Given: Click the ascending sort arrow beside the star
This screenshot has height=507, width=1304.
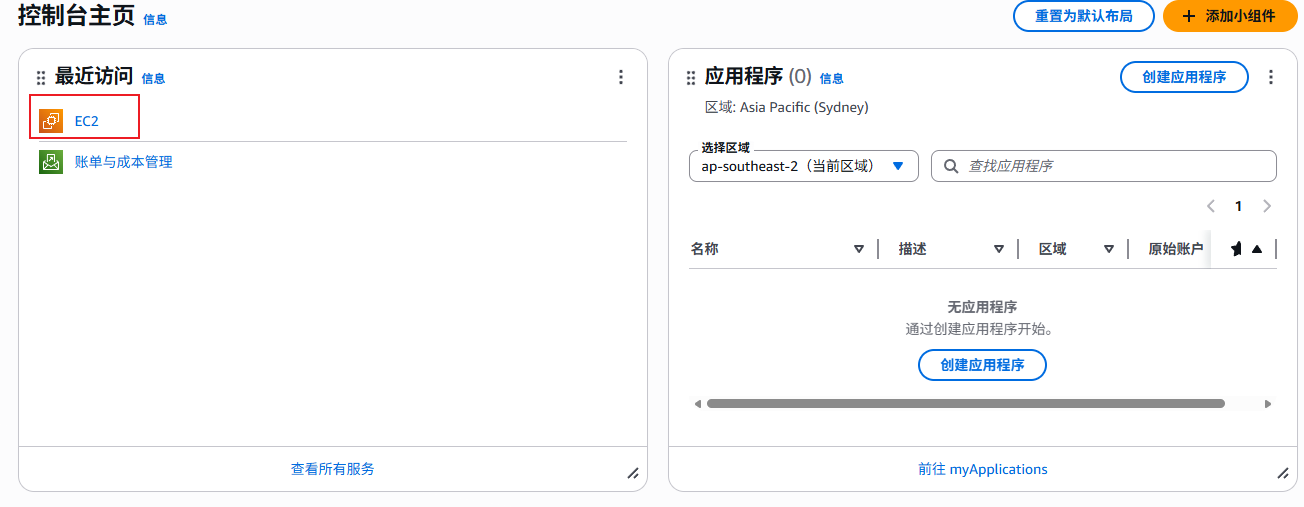Looking at the screenshot, I should [x=1257, y=249].
